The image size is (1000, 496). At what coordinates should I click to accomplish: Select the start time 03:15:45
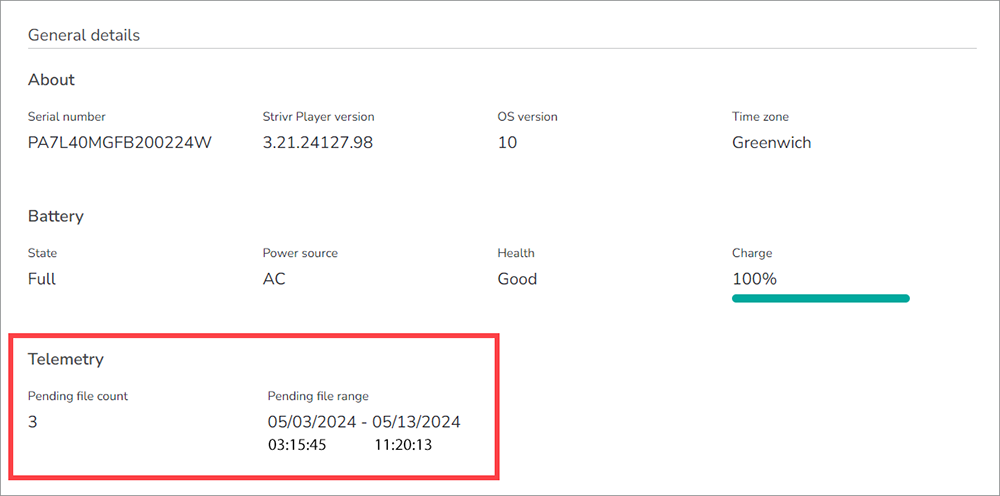[297, 445]
